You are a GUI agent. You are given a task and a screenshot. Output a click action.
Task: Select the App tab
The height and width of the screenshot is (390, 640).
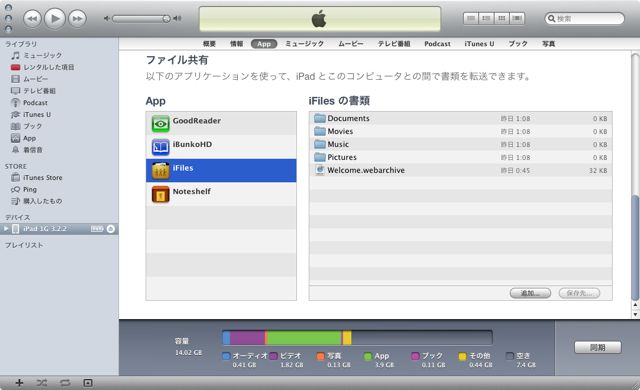pos(264,44)
